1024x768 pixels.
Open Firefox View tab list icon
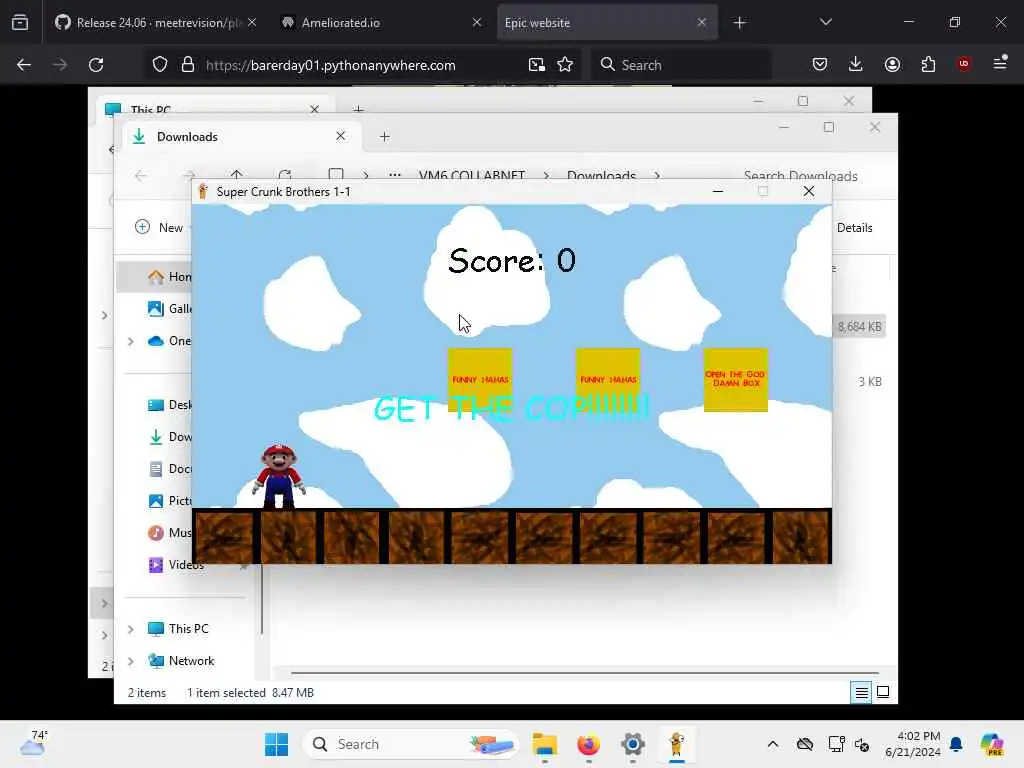point(20,22)
